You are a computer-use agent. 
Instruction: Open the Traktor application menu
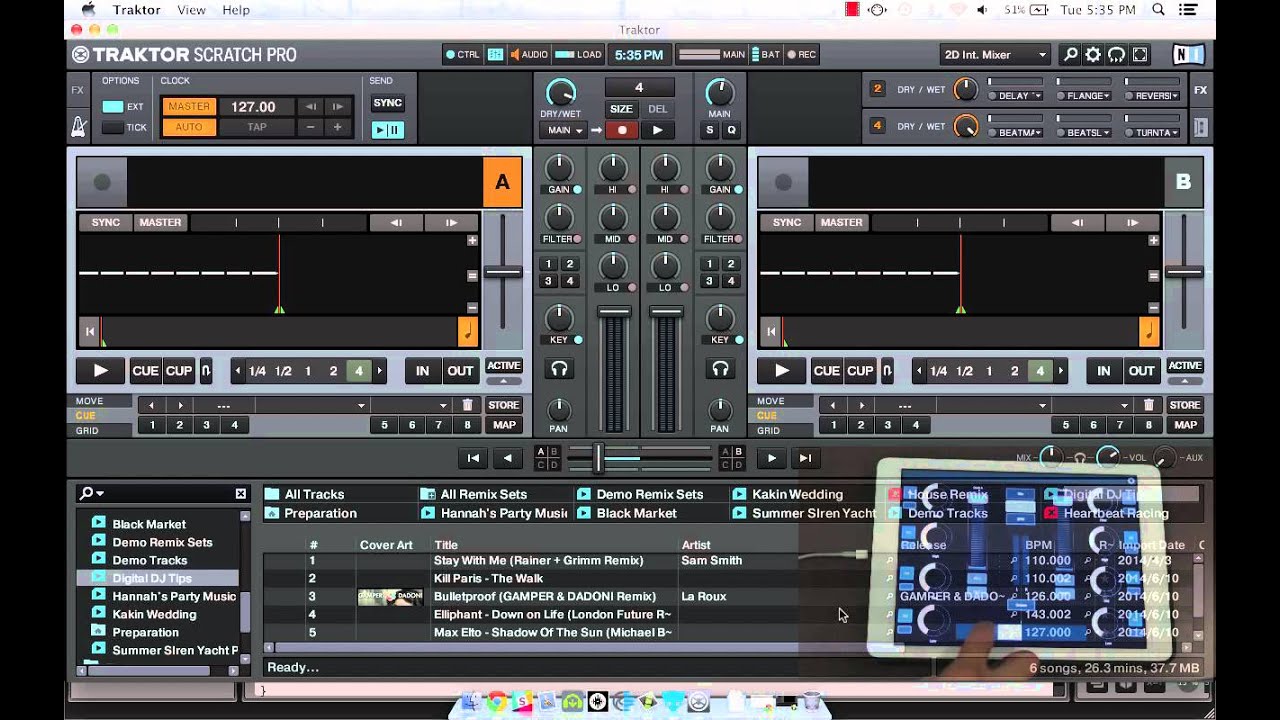tap(137, 10)
